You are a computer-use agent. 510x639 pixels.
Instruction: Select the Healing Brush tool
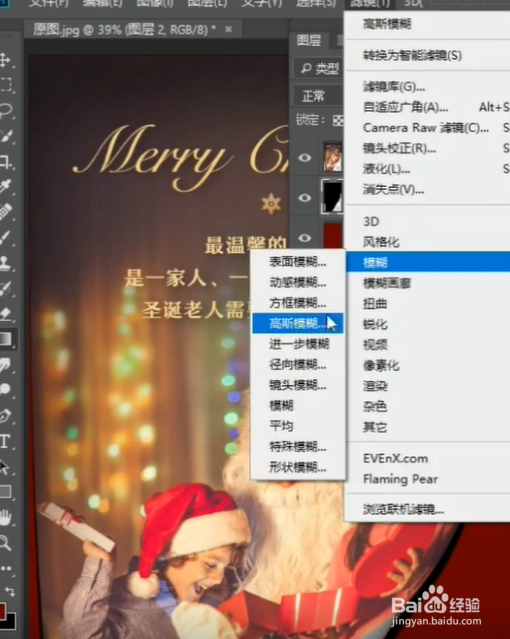pyautogui.click(x=6, y=212)
